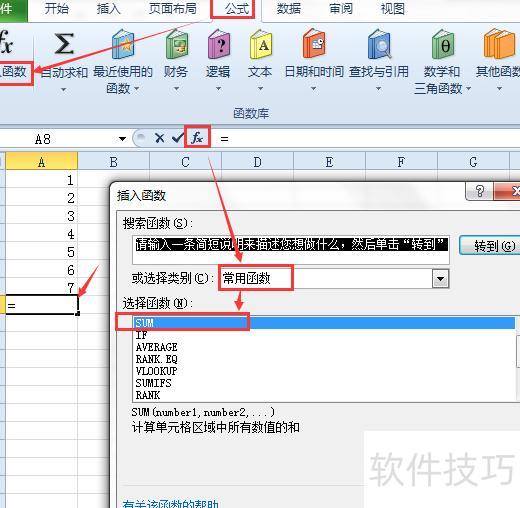The height and width of the screenshot is (508, 520).
Task: Open the Lookup and Reference functions icon
Action: point(379,44)
